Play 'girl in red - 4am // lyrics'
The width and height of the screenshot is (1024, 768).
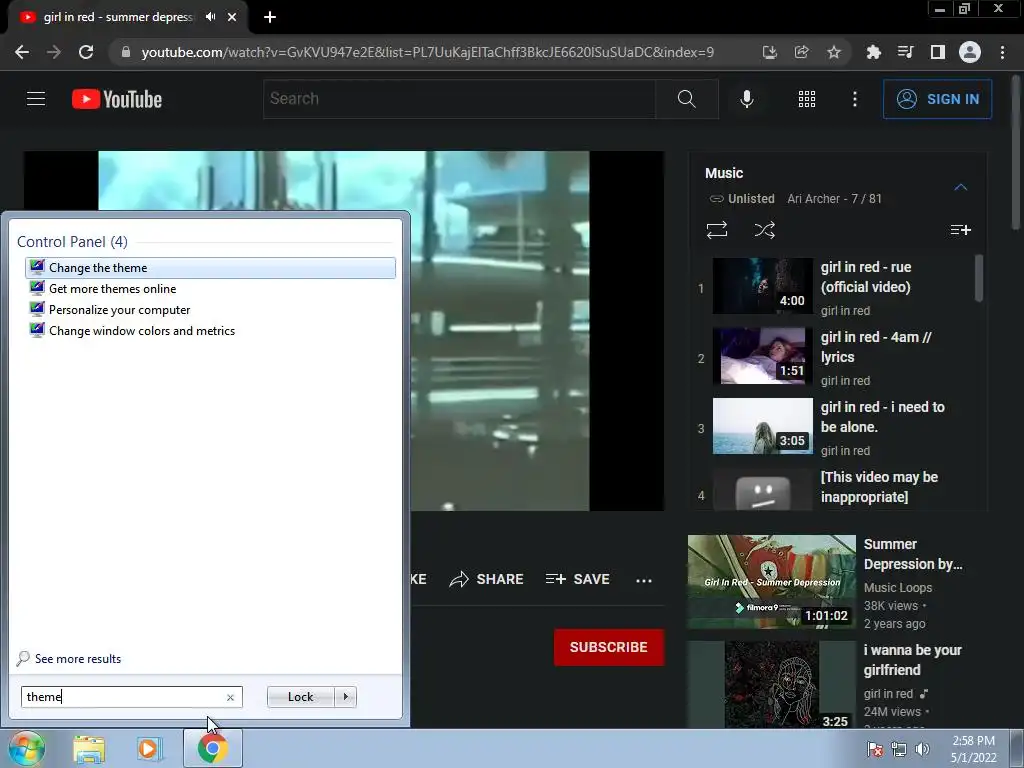click(838, 357)
